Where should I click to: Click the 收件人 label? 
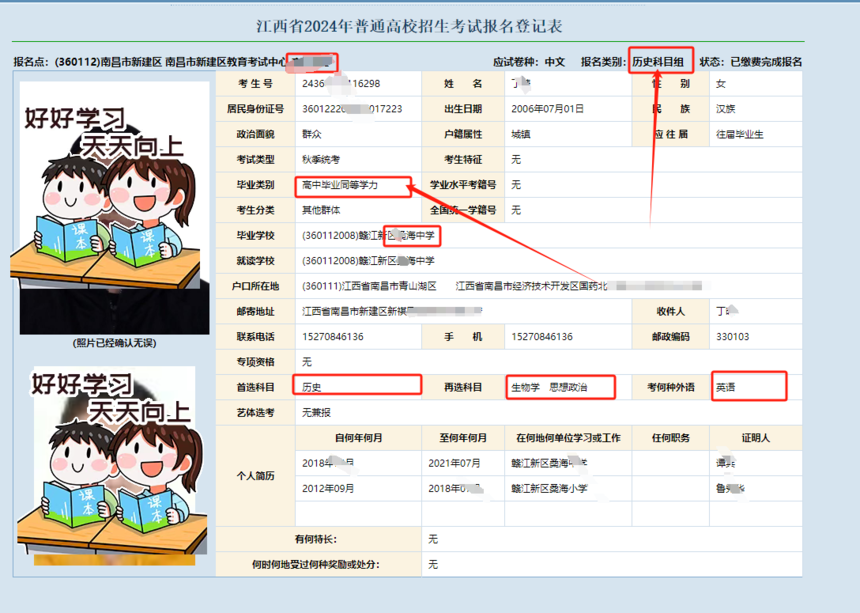(671, 311)
